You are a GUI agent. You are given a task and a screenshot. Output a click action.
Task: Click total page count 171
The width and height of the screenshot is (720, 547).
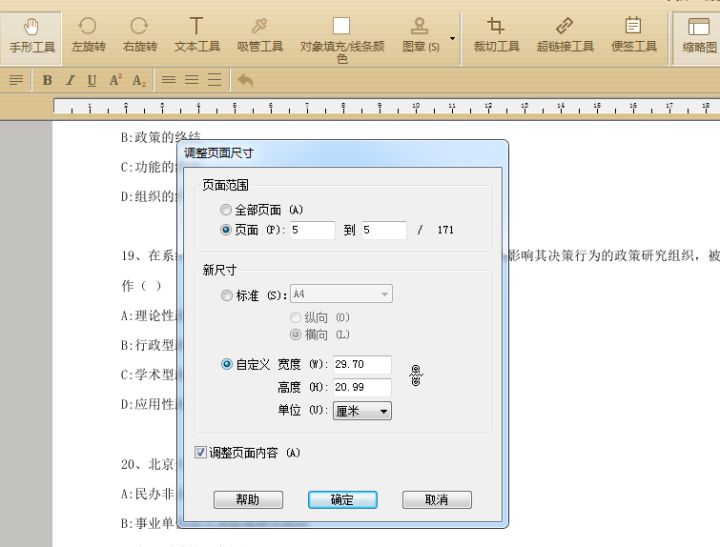[445, 230]
